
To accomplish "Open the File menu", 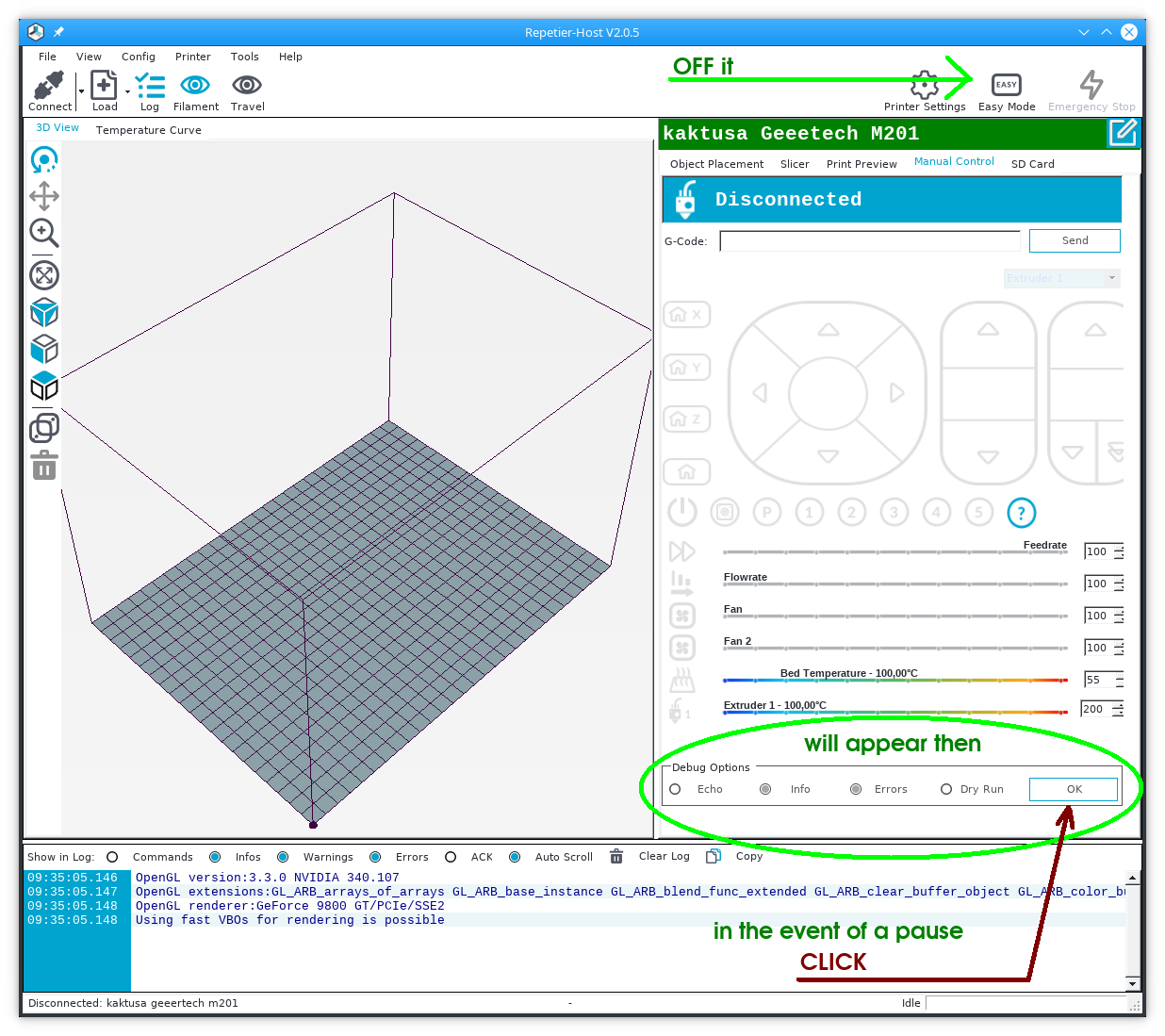I will point(47,57).
